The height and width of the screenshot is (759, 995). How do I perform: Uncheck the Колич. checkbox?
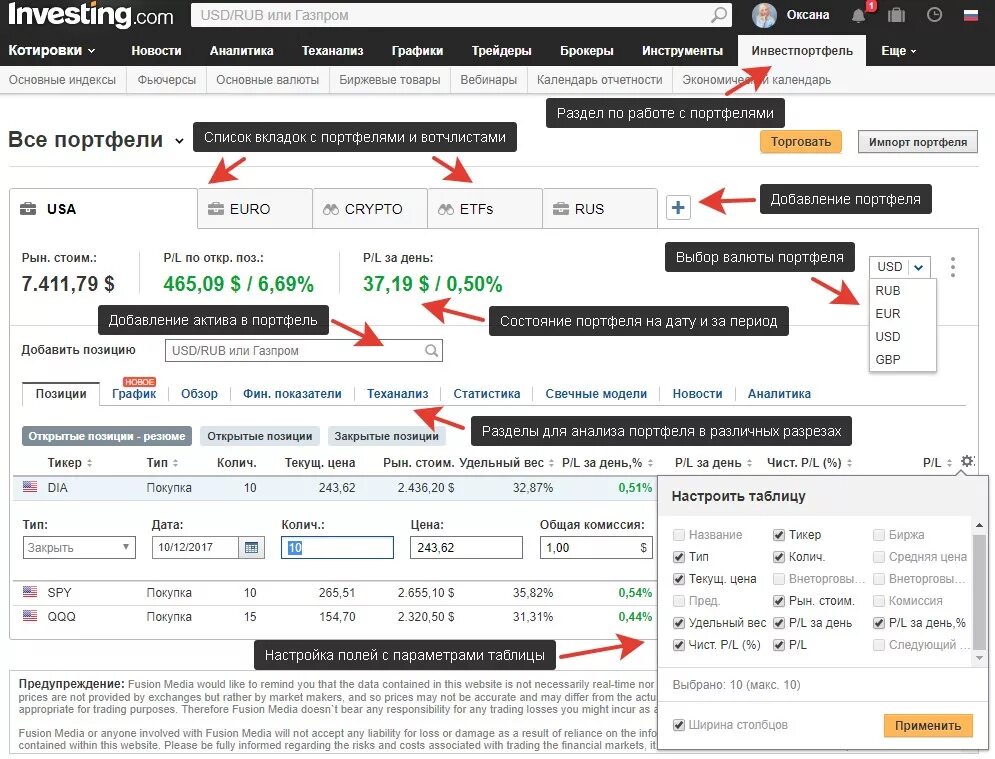click(779, 557)
